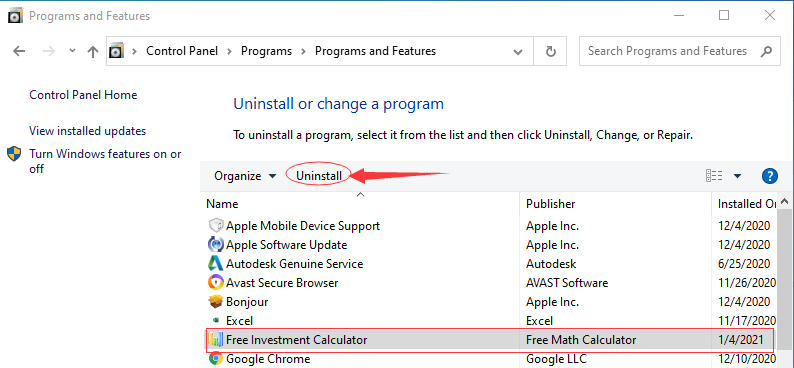Click Turn Windows features on or off
Image resolution: width=794 pixels, height=368 pixels.
(x=105, y=161)
